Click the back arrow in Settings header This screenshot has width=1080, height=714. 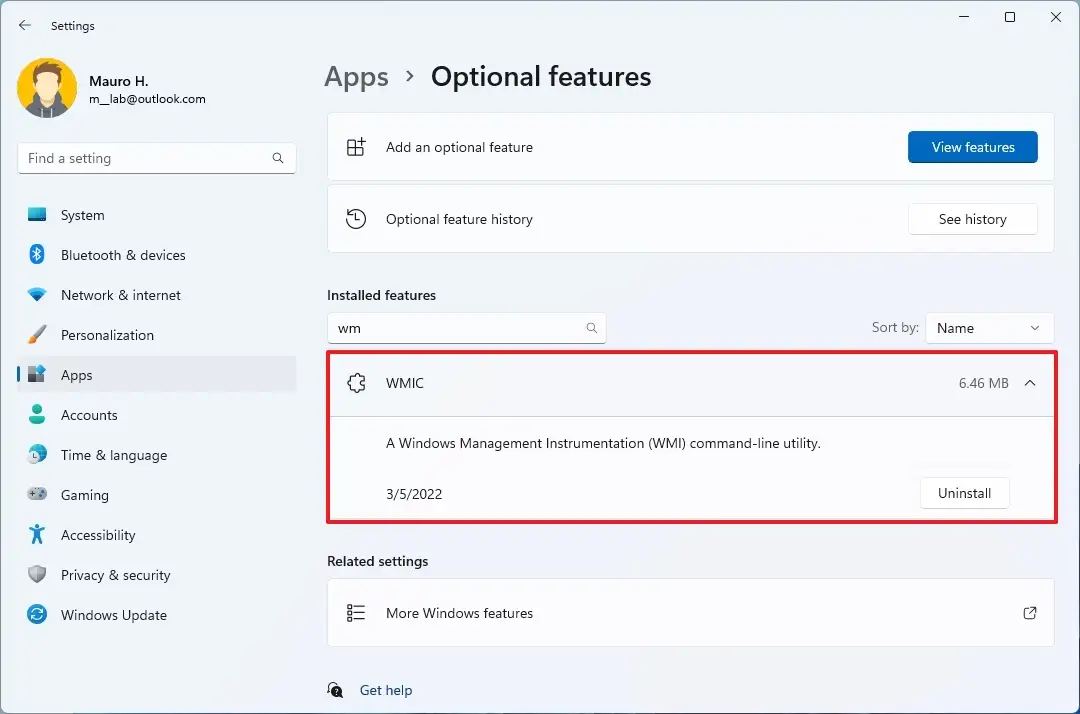[x=25, y=26]
